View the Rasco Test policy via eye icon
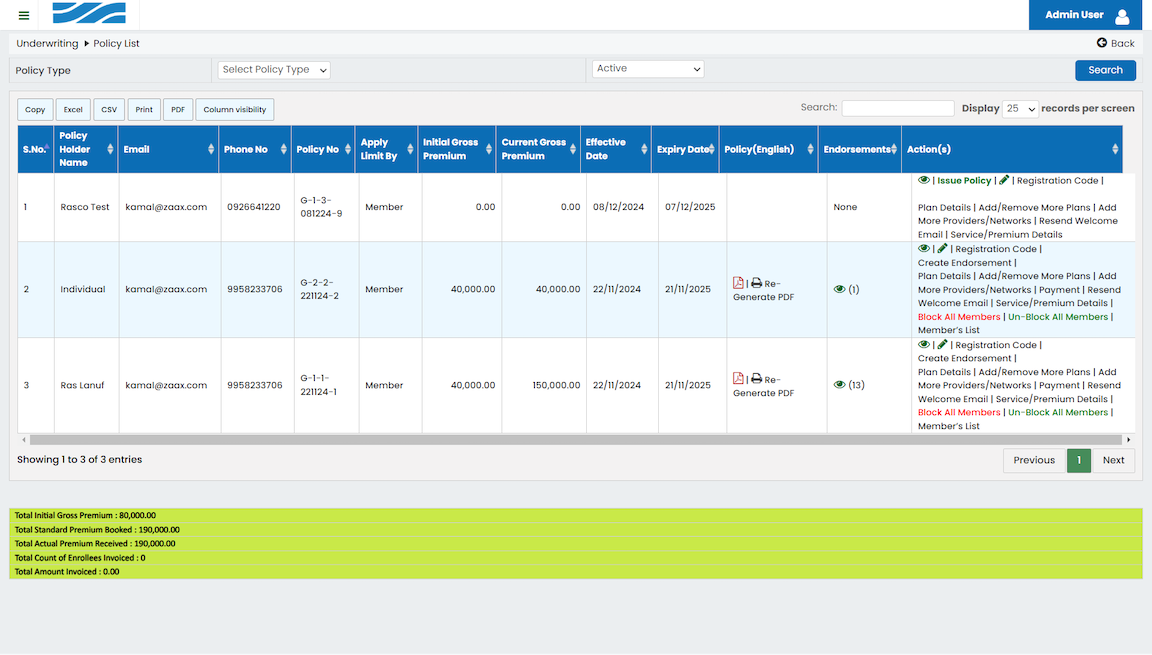This screenshot has width=1152, height=655. [924, 180]
